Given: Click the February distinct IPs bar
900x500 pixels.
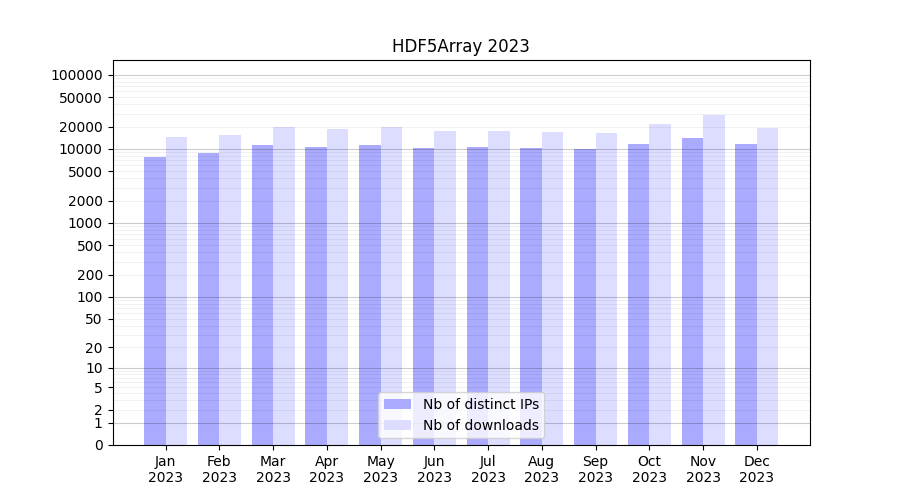Looking at the screenshot, I should pyautogui.click(x=208, y=300).
